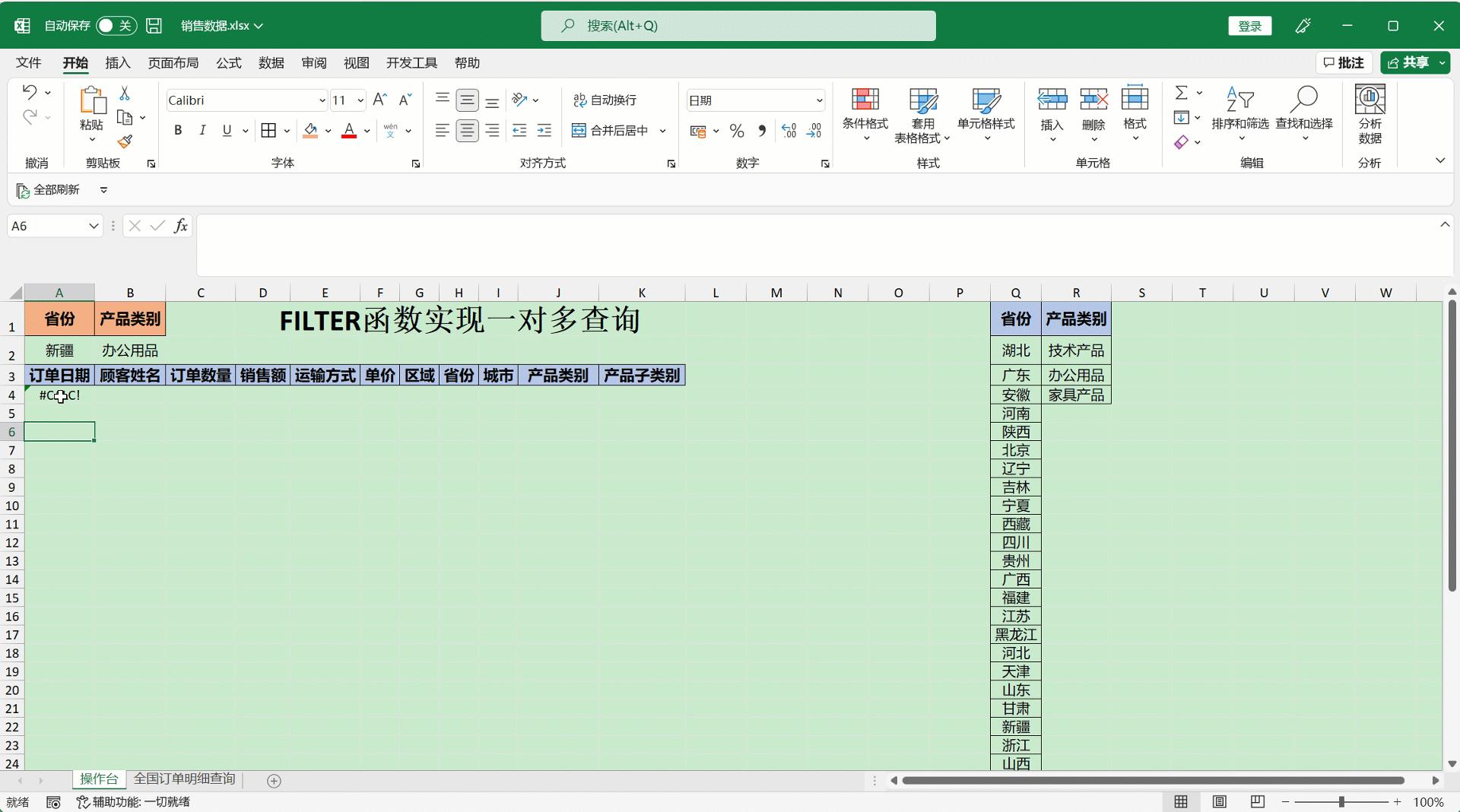Image resolution: width=1460 pixels, height=812 pixels.
Task: Click the Borders icon
Action: [x=268, y=131]
